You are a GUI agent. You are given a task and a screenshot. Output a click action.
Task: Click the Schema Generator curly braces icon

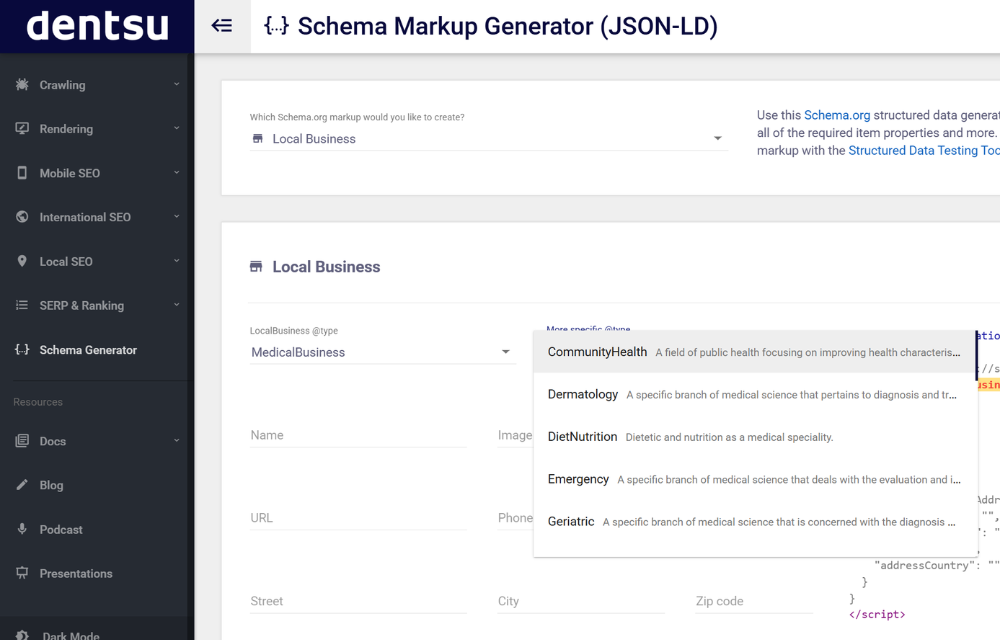coord(21,349)
